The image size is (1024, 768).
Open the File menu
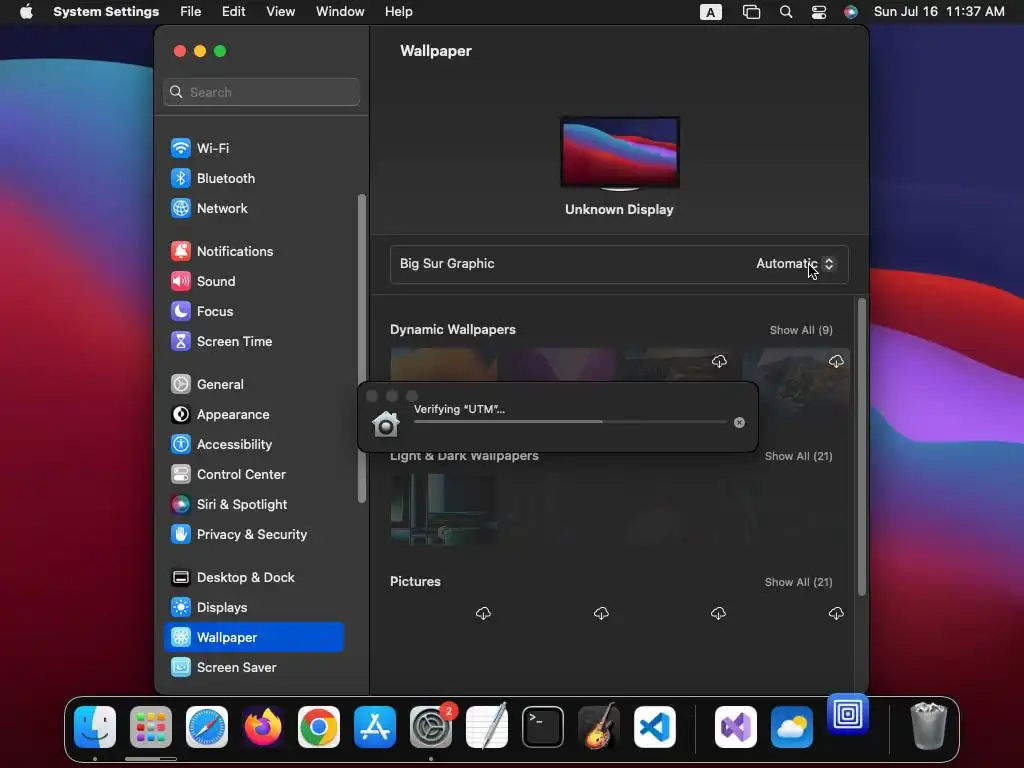pyautogui.click(x=191, y=12)
